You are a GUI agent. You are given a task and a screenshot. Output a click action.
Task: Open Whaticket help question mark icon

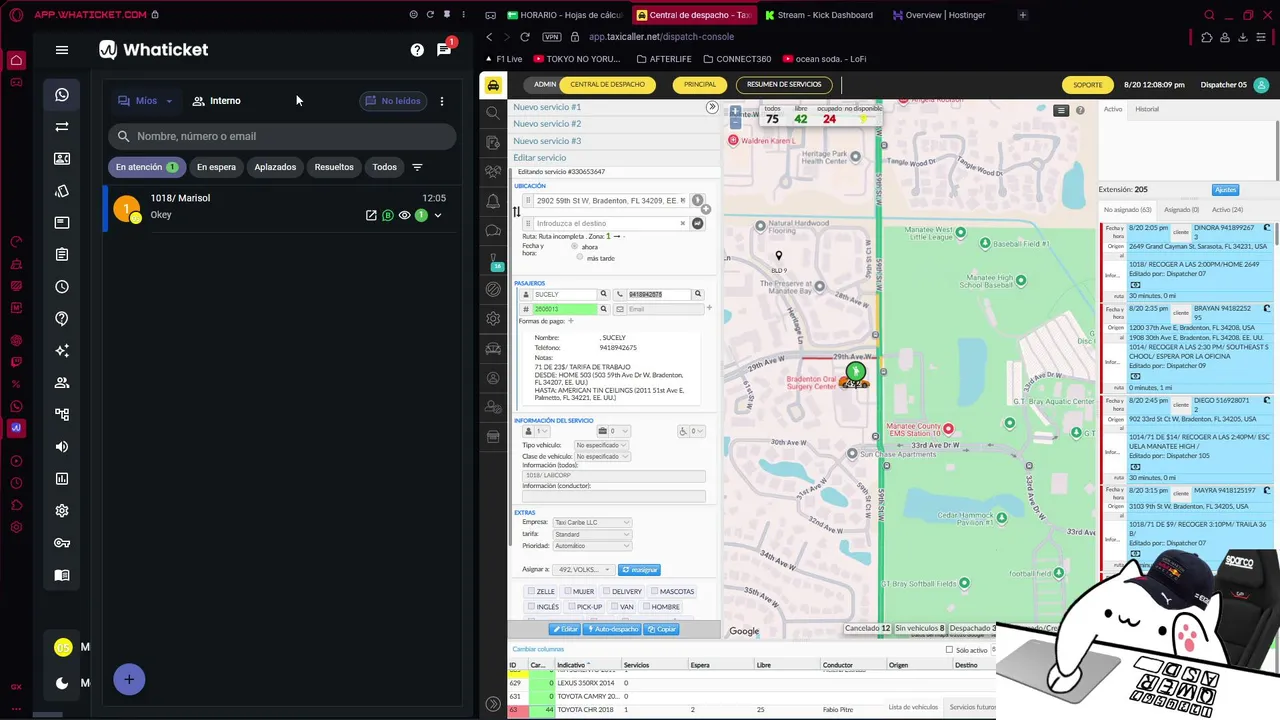click(x=417, y=50)
